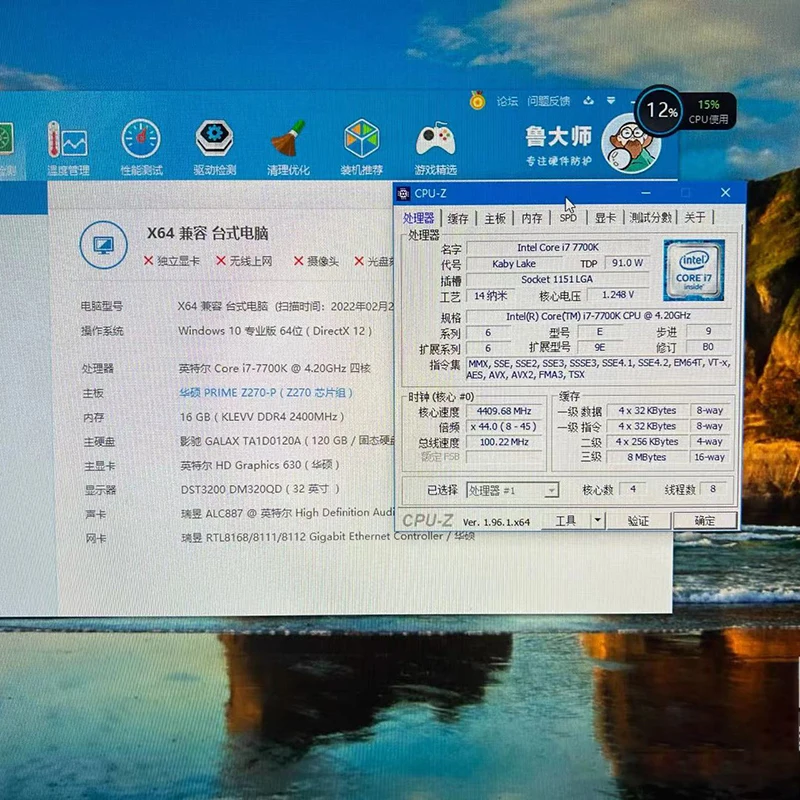Switch to CPU-Z 缓存 tab

tap(458, 218)
